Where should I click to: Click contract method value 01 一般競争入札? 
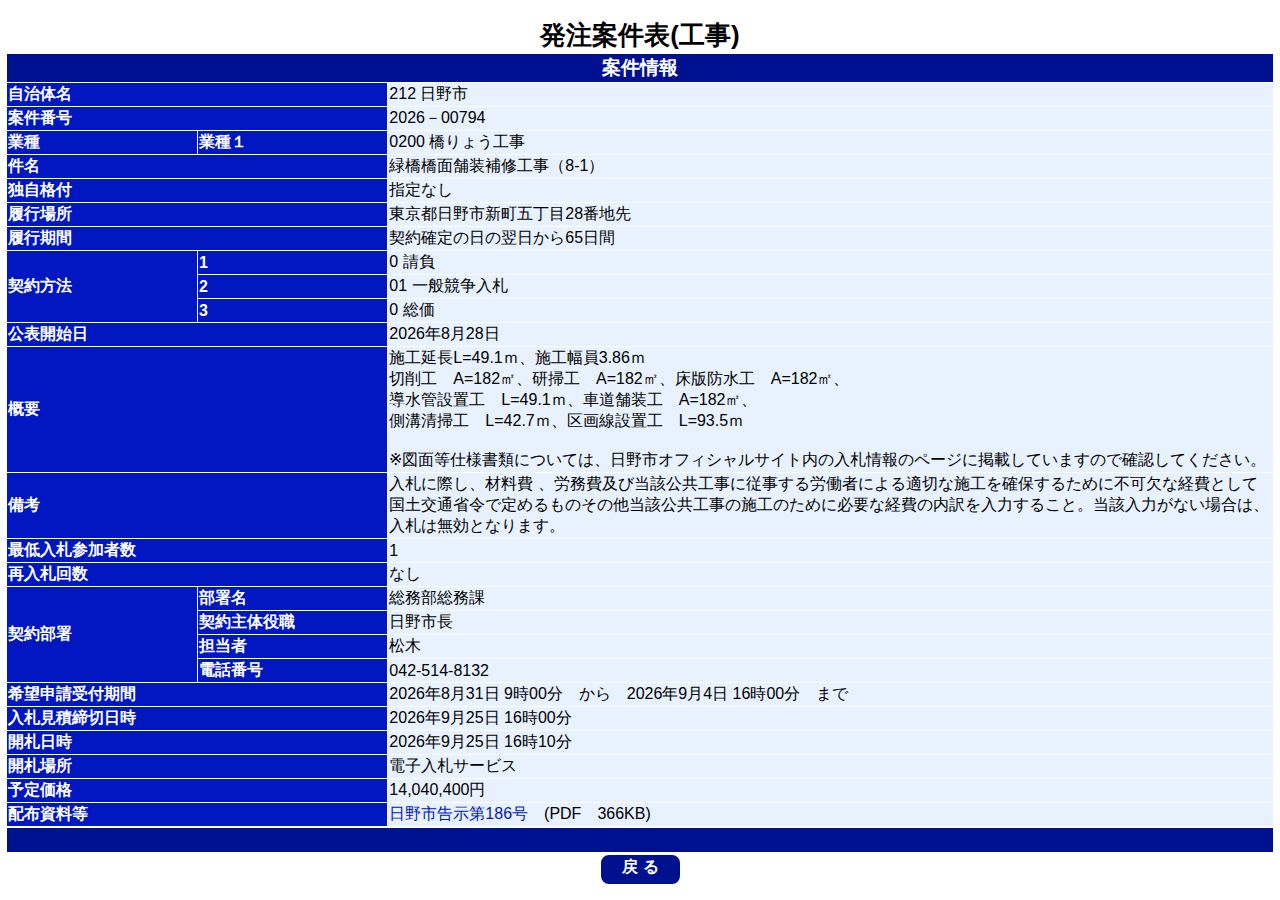click(x=448, y=286)
